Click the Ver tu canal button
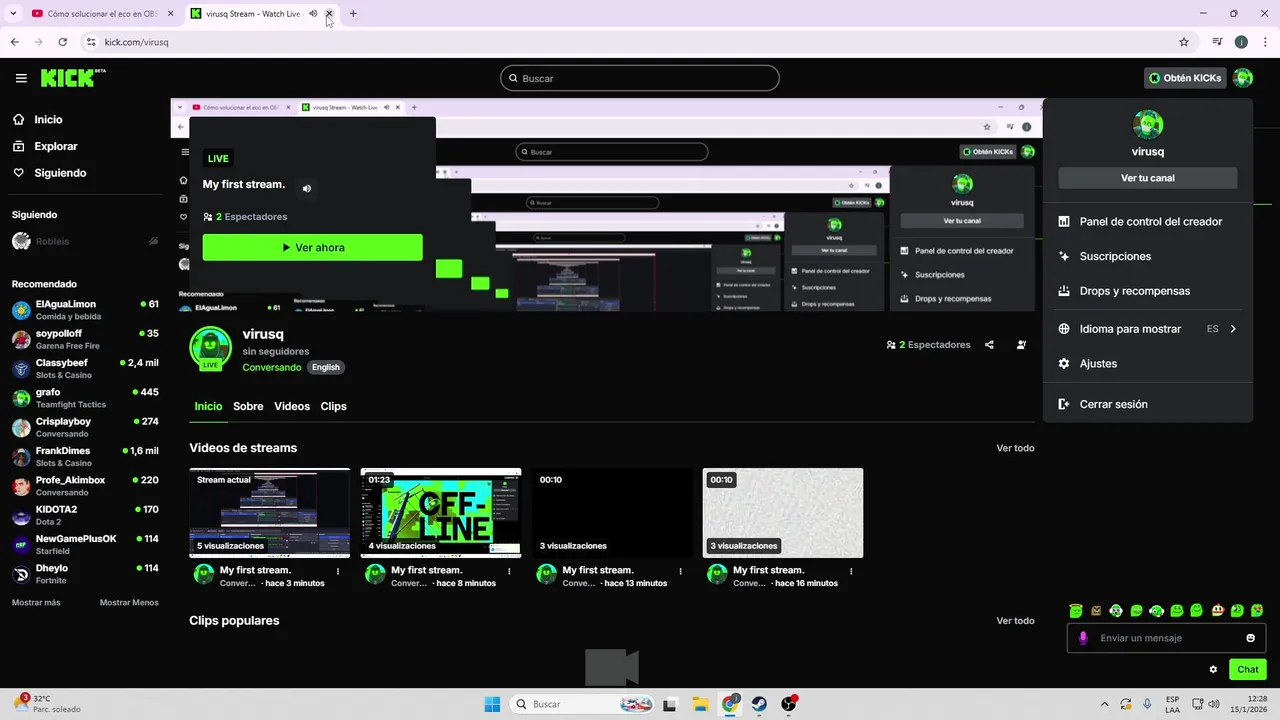 [x=1148, y=178]
